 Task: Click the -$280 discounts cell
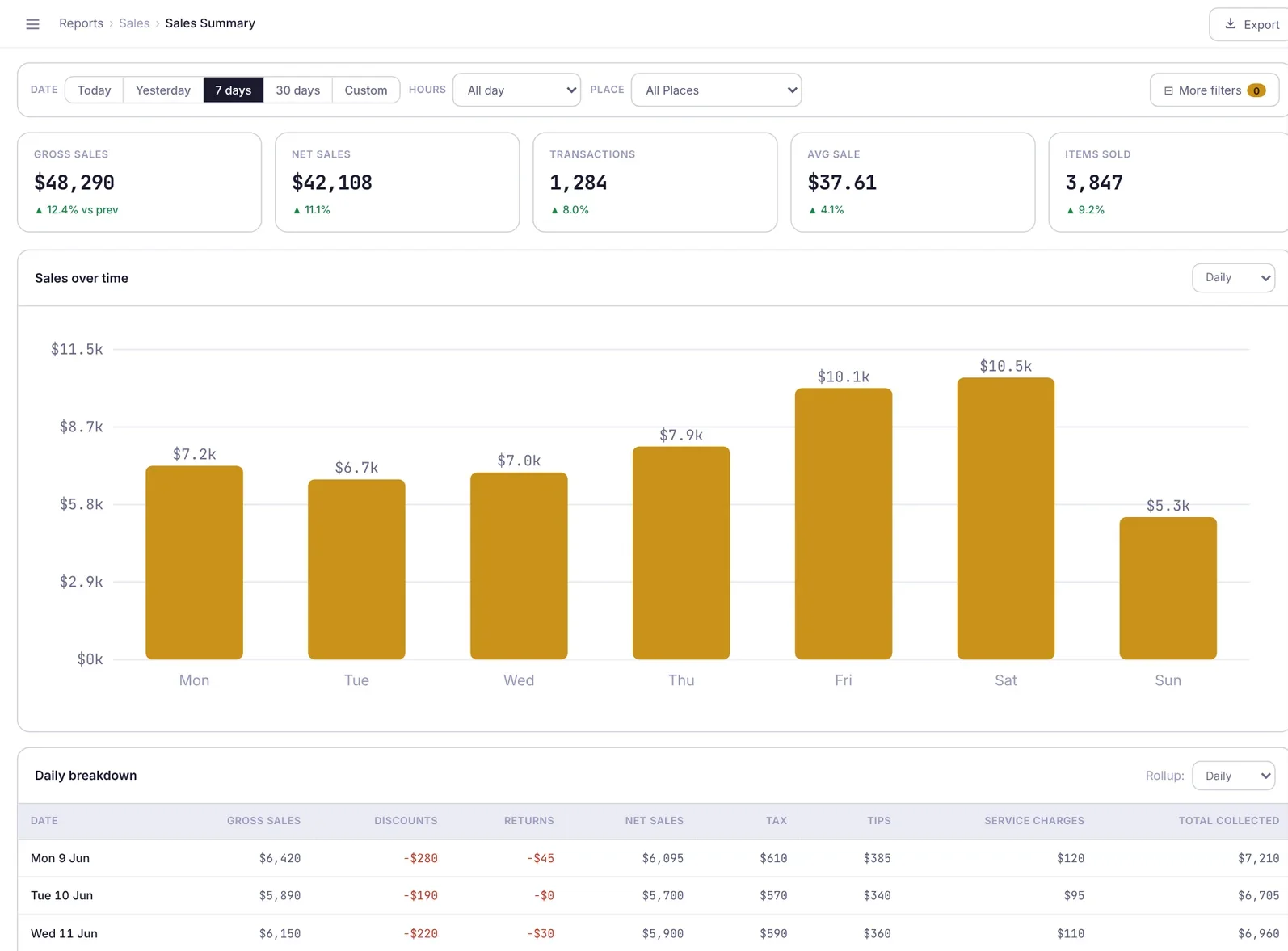tap(420, 858)
